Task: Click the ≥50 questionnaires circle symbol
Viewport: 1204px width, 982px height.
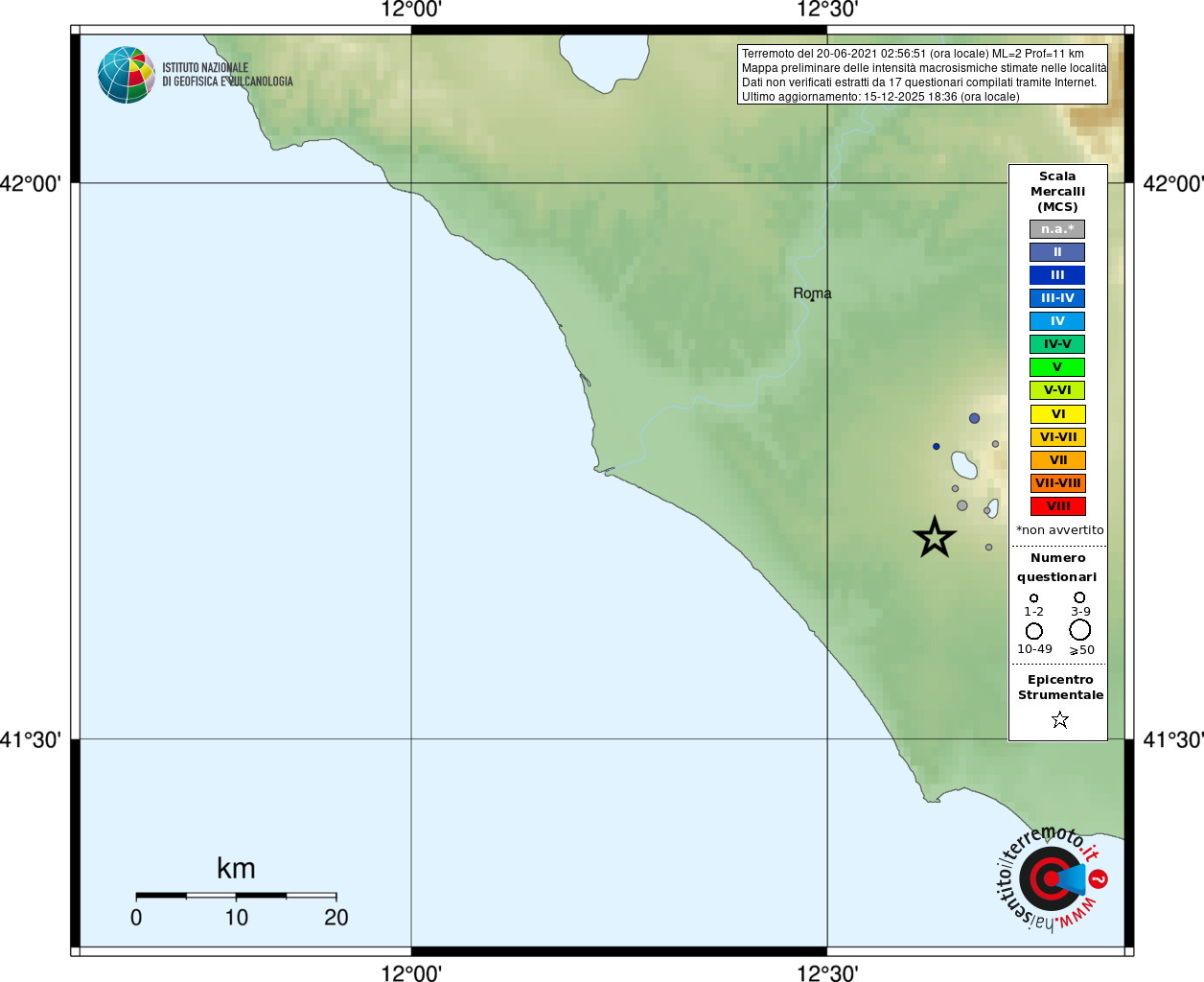Action: click(1080, 630)
